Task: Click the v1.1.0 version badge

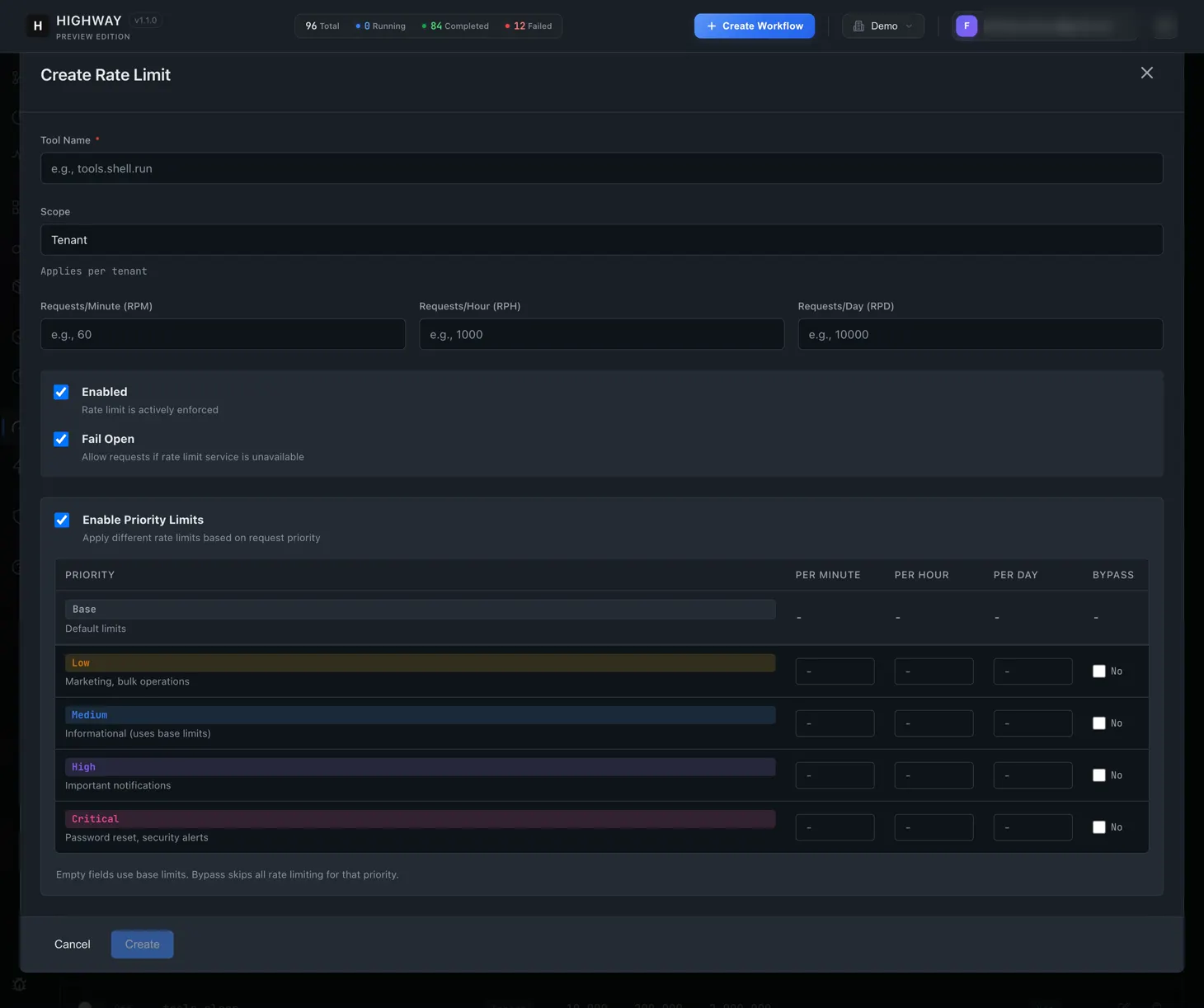Action: point(145,21)
